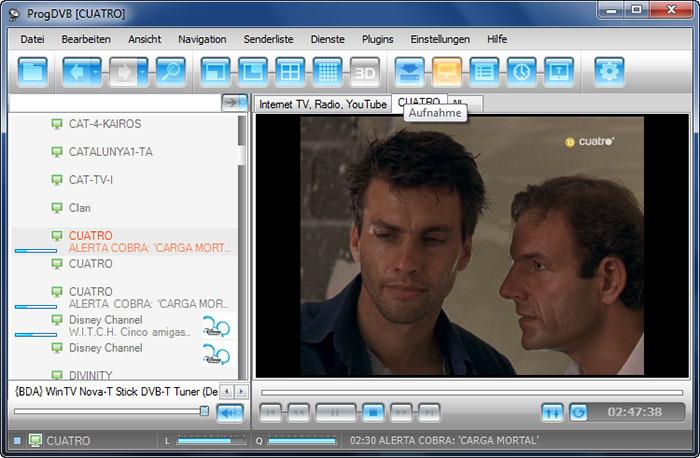The width and height of the screenshot is (700, 458).
Task: Click monitor icon next to Clan
Action: (57, 208)
